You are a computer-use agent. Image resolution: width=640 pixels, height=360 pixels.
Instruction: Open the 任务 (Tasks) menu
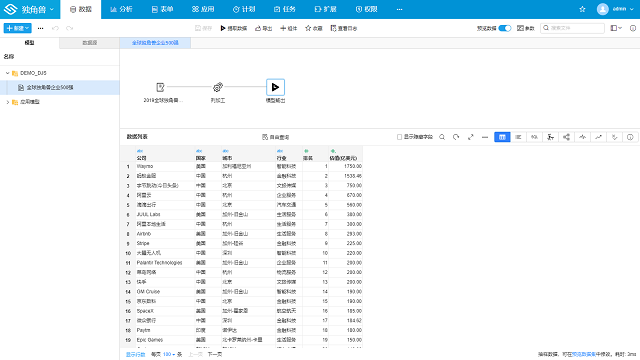284,9
